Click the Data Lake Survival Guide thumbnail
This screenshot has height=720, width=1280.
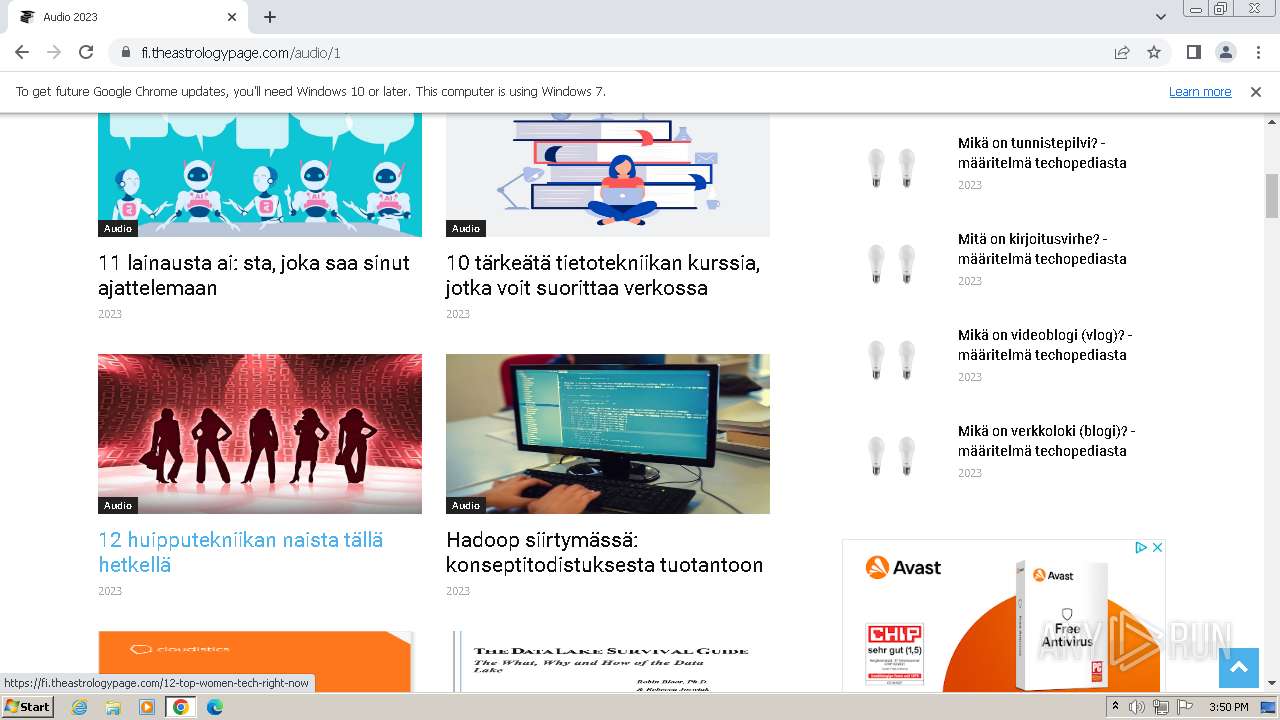(x=608, y=661)
